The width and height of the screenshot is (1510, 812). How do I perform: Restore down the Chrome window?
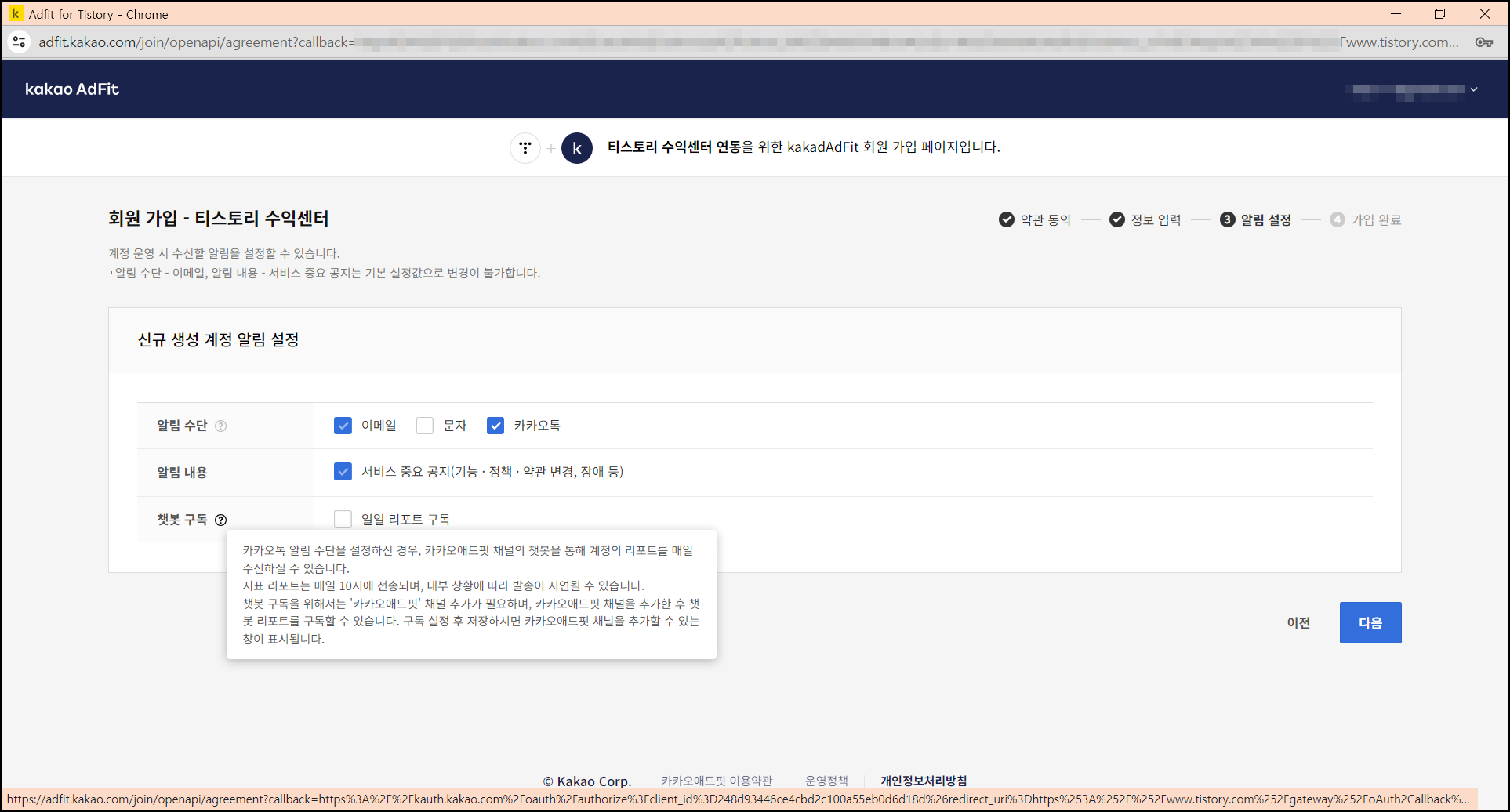[x=1439, y=14]
